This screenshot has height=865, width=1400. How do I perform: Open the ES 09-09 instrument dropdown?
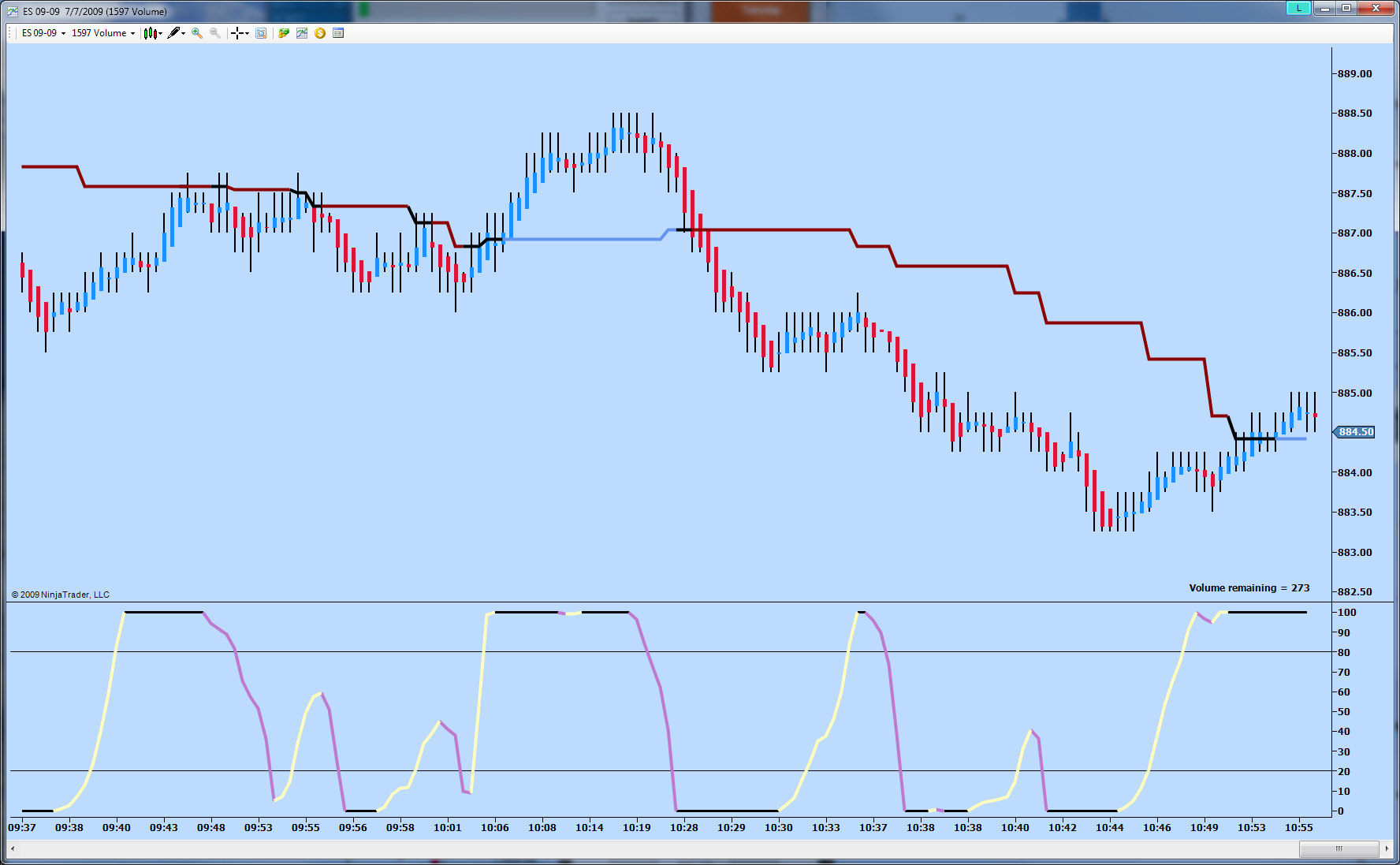(43, 33)
